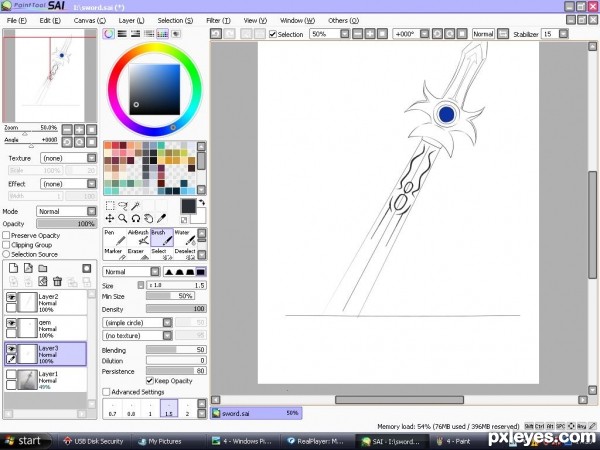Screen dimensions: 600x450
Task: Uncheck Keep Opacity checkbox
Action: click(x=150, y=381)
